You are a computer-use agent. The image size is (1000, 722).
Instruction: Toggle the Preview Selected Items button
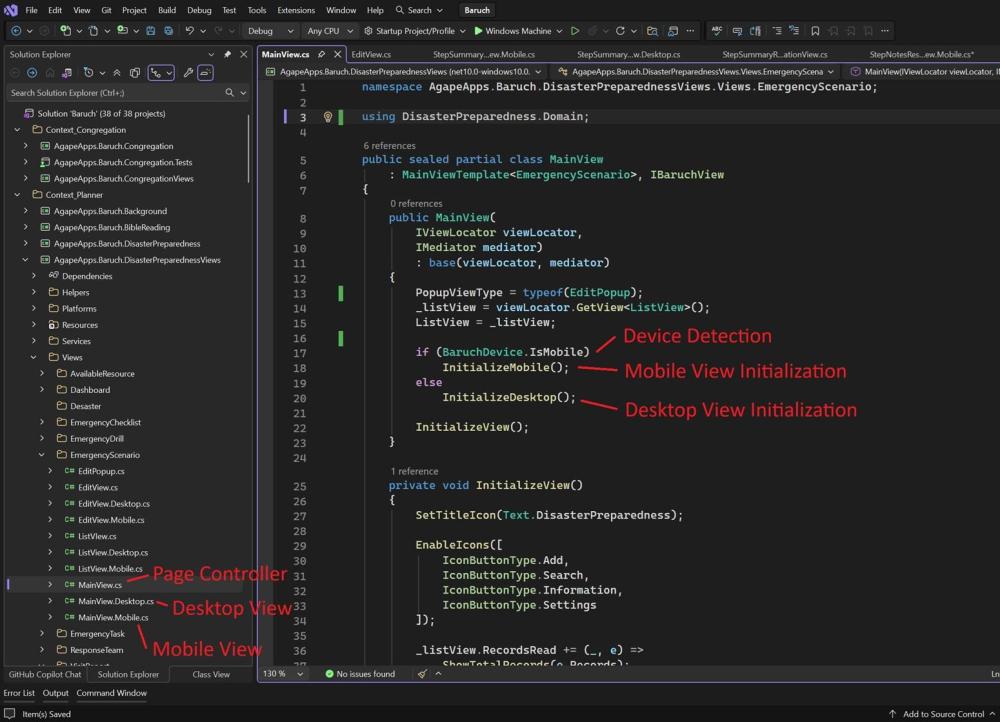(205, 73)
